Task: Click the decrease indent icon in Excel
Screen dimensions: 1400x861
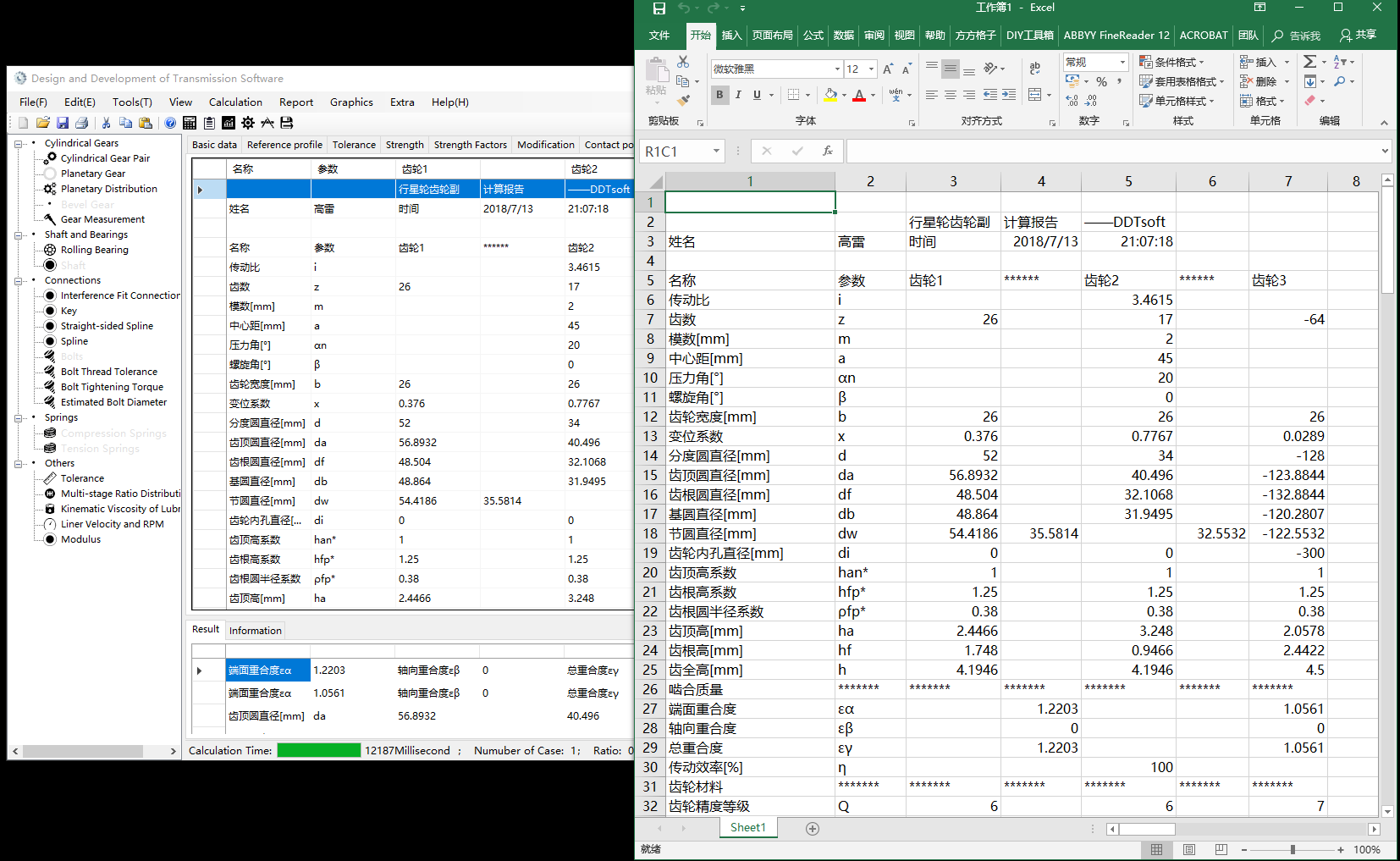Action: coord(990,95)
